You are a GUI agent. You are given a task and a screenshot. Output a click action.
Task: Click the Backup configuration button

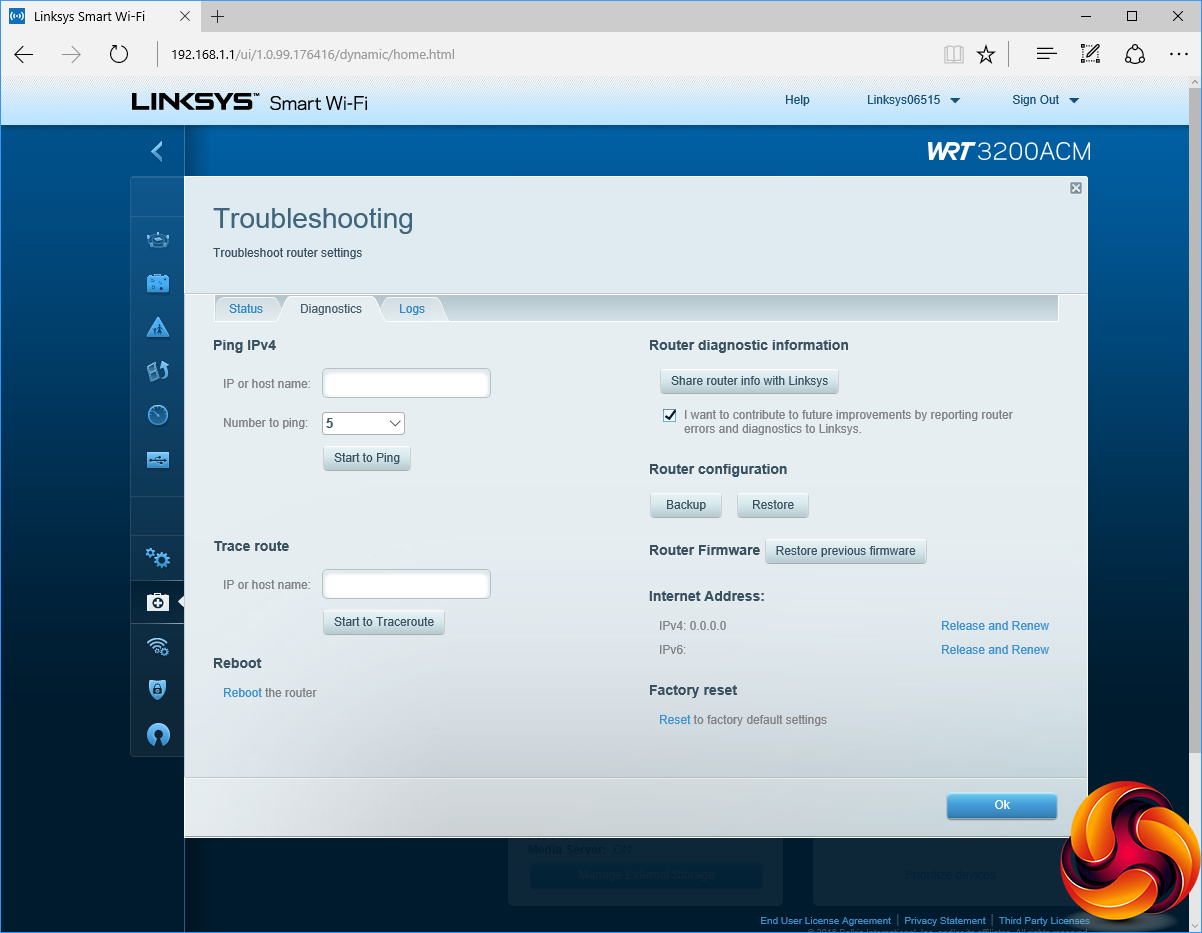tap(686, 505)
